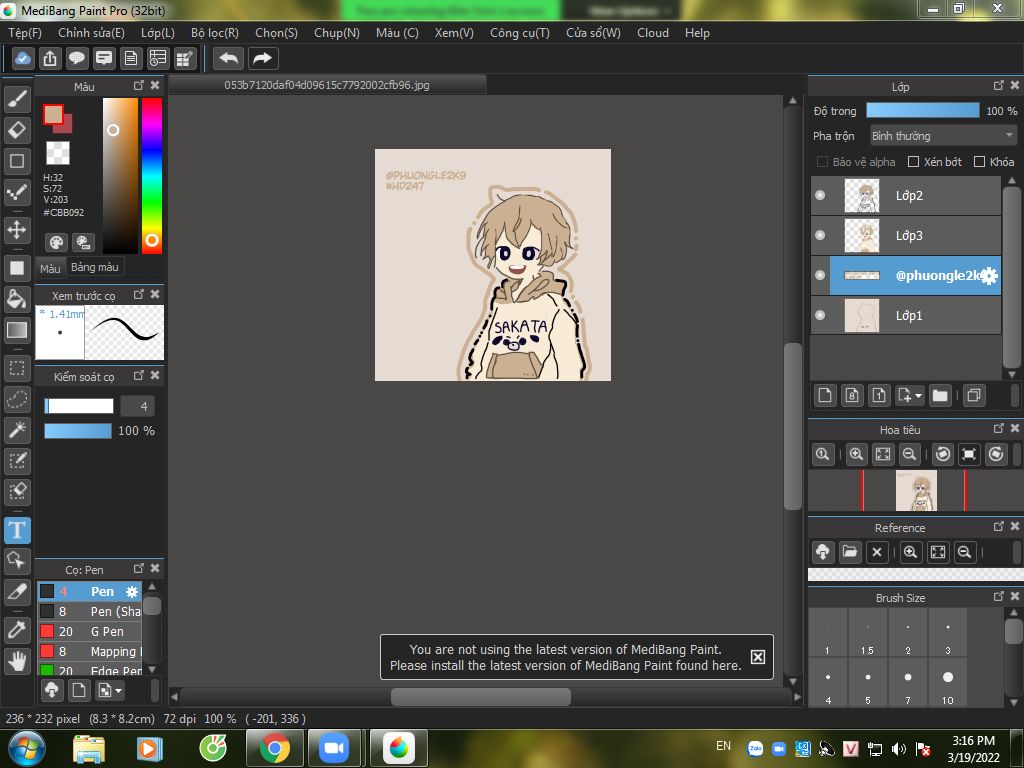Open the Pha trộn blend mode dropdown
This screenshot has width=1024, height=768.
[x=943, y=136]
